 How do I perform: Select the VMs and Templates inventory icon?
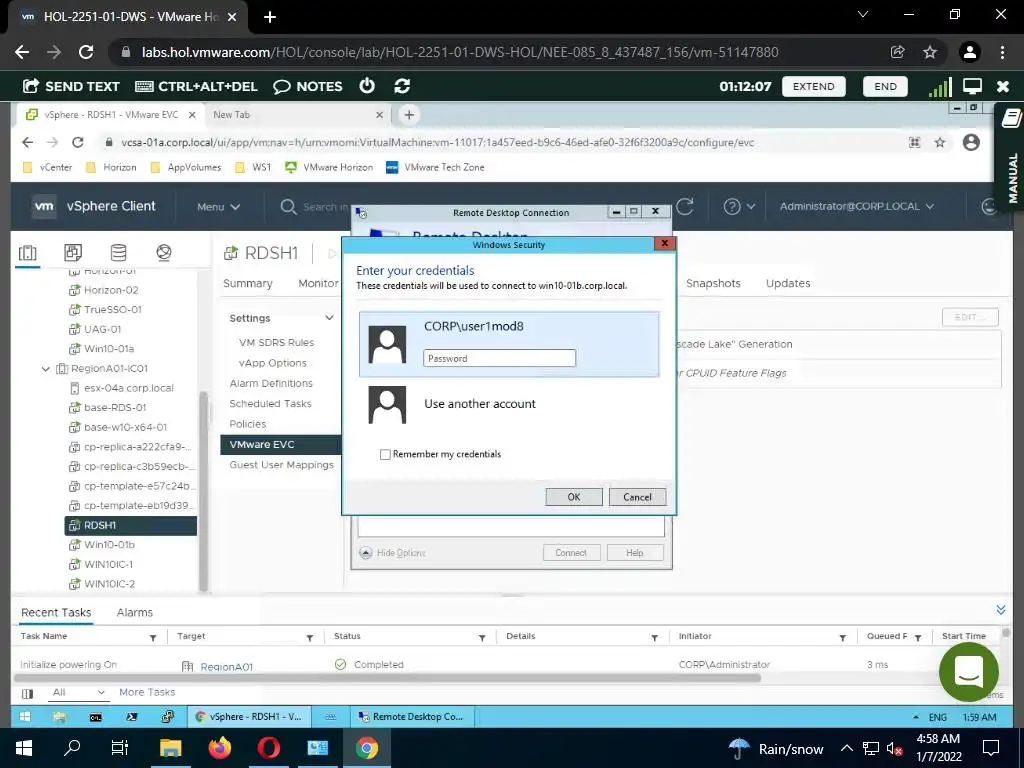click(73, 253)
